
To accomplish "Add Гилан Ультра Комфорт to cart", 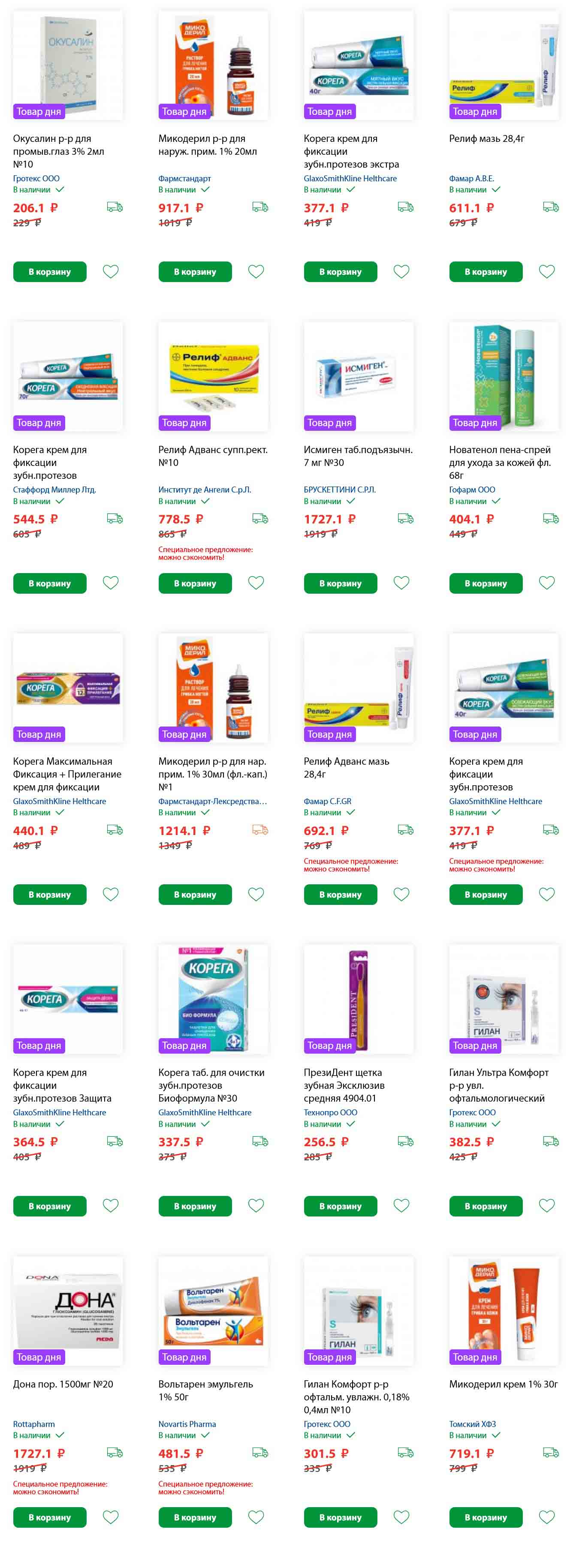I will [x=486, y=1206].
